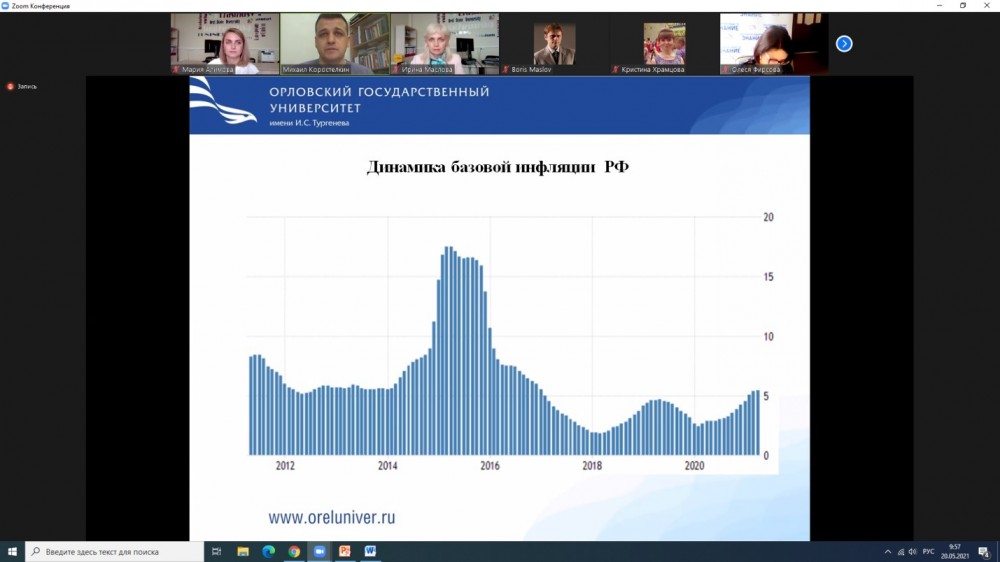Select Михаил Коростелкин's video thumbnail

coord(334,43)
